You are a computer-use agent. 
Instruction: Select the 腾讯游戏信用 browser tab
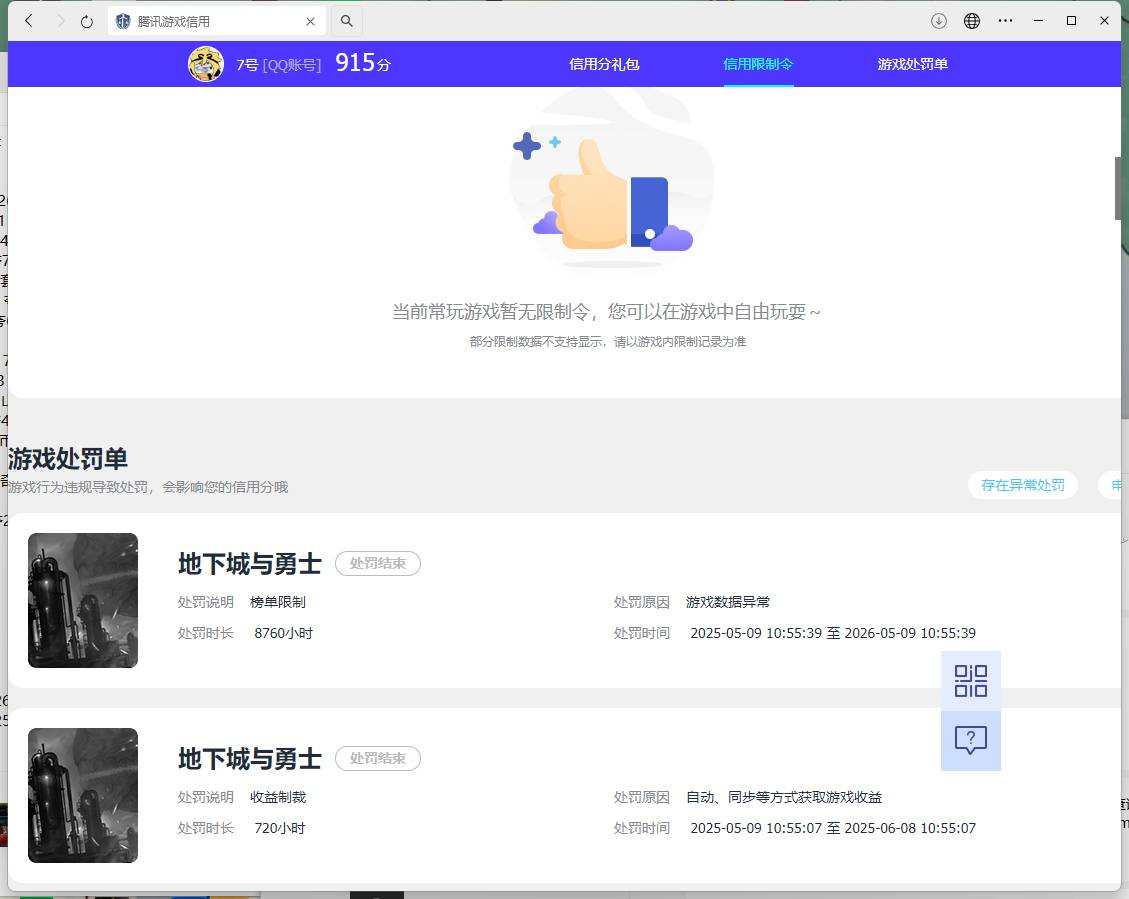pyautogui.click(x=217, y=22)
